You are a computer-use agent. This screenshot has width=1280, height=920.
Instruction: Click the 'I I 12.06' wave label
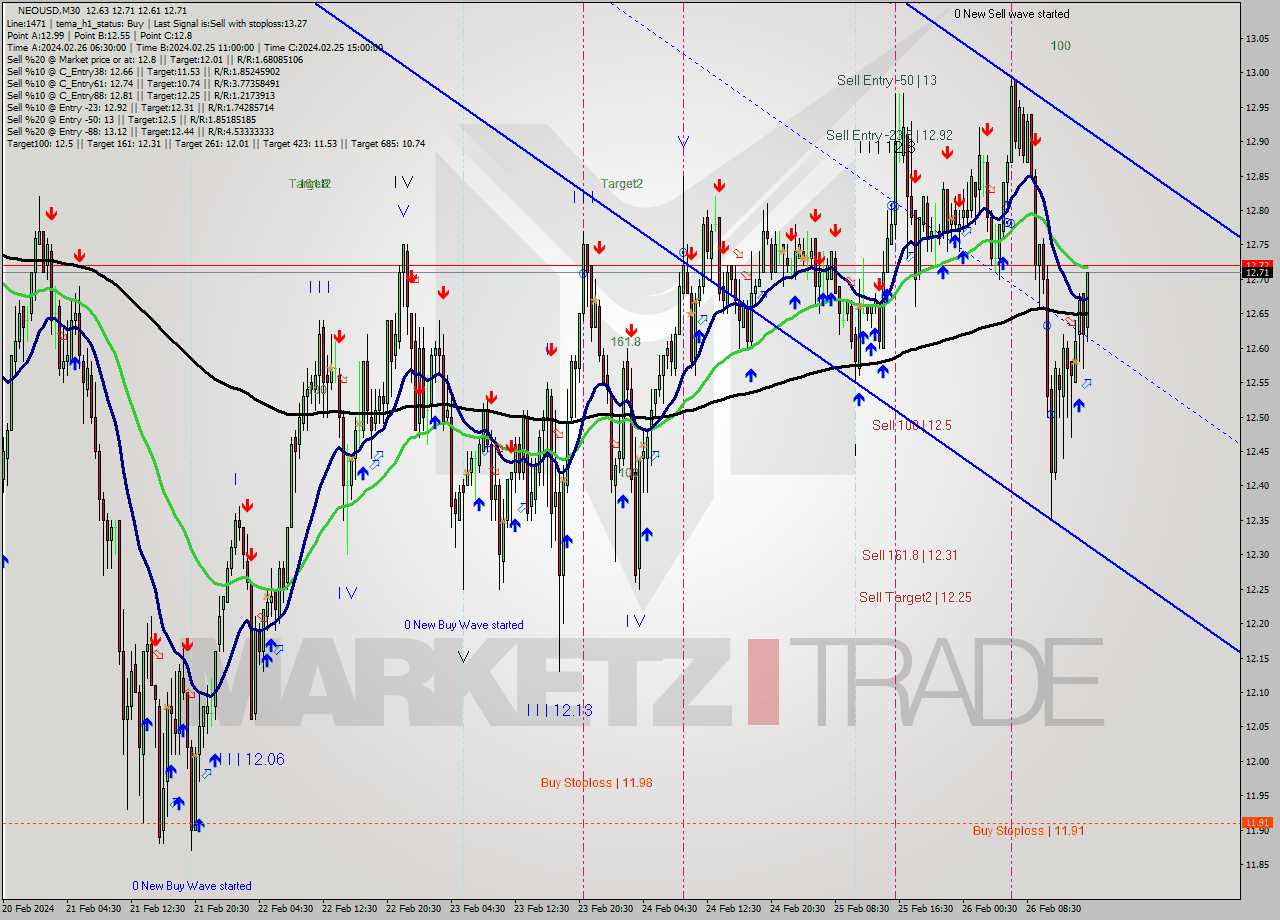click(254, 759)
